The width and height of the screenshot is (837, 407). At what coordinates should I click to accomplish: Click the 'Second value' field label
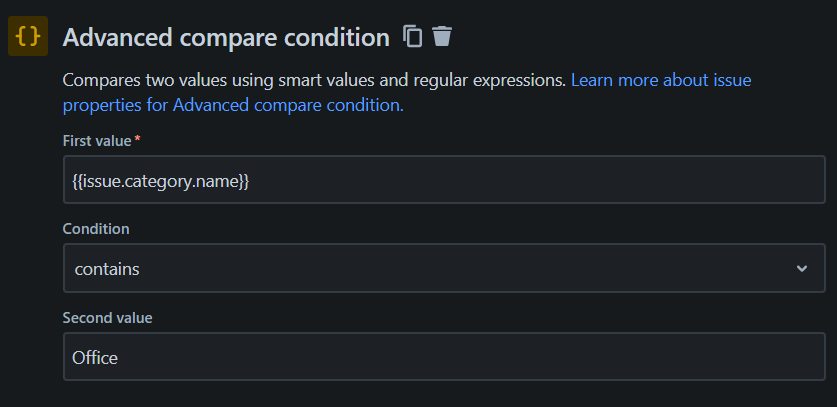(x=107, y=317)
